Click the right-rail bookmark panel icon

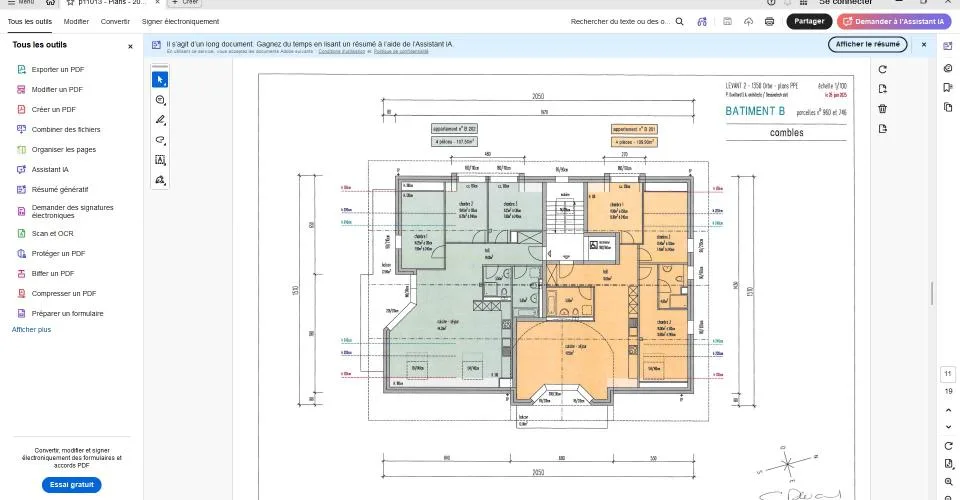click(x=948, y=88)
